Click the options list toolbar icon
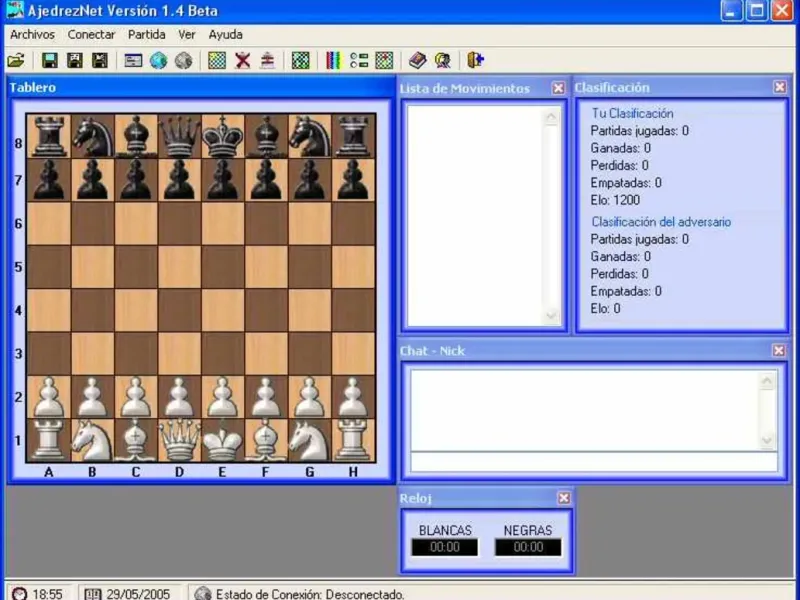Viewport: 800px width, 600px height. point(359,61)
